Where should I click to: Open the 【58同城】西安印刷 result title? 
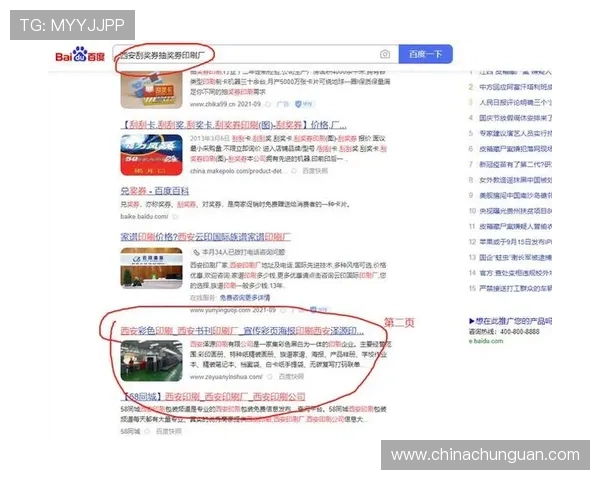[213, 397]
